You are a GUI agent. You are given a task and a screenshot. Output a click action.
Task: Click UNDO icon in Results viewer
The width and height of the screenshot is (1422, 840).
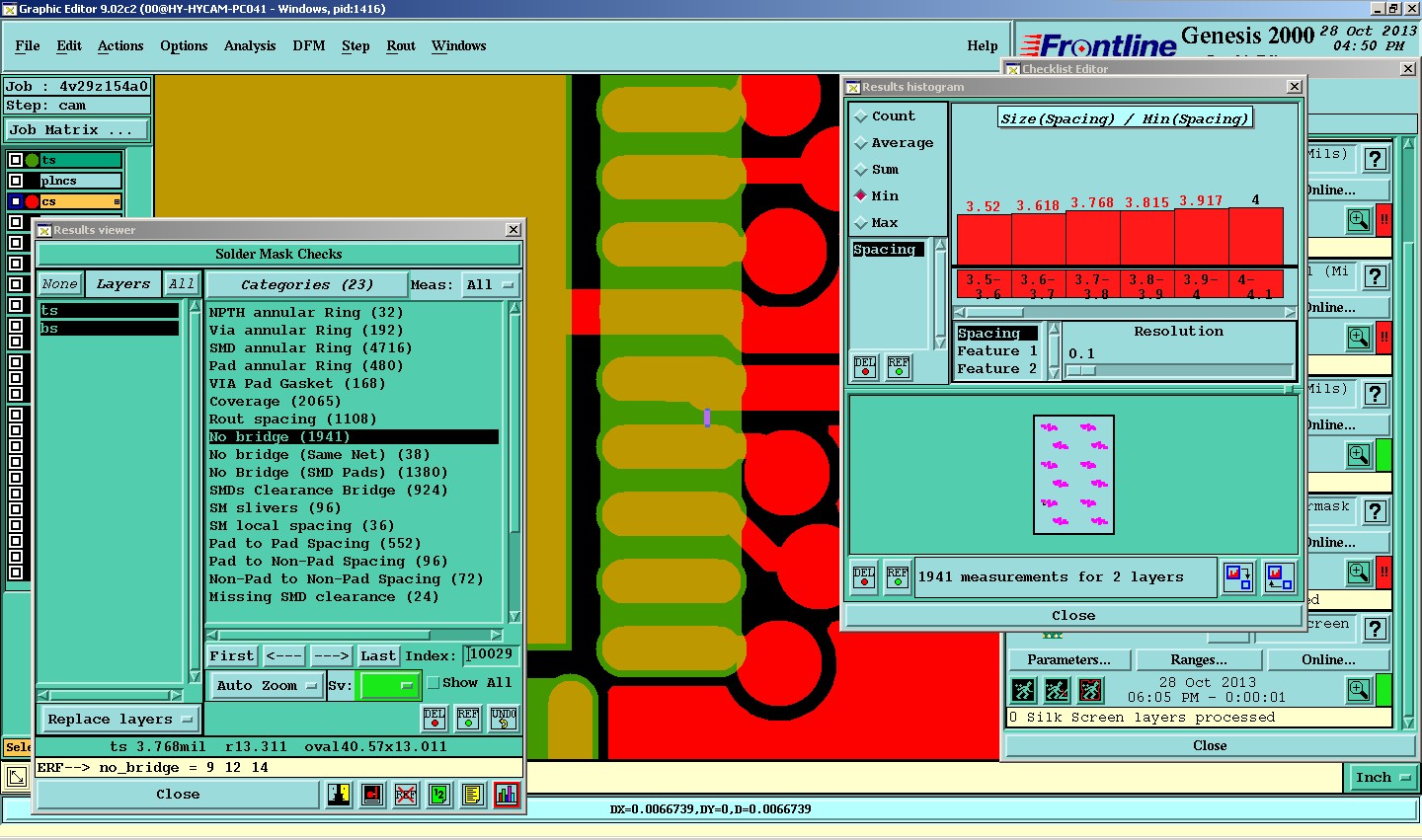(x=504, y=719)
